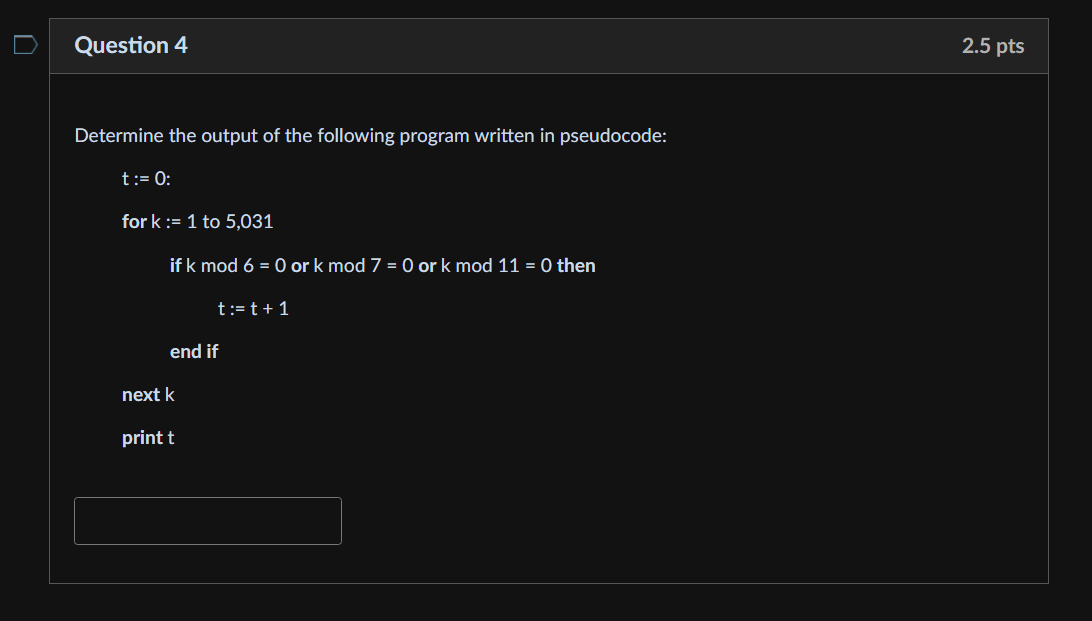Click the Question 4 header bar
This screenshot has height=621, width=1092.
point(550,45)
